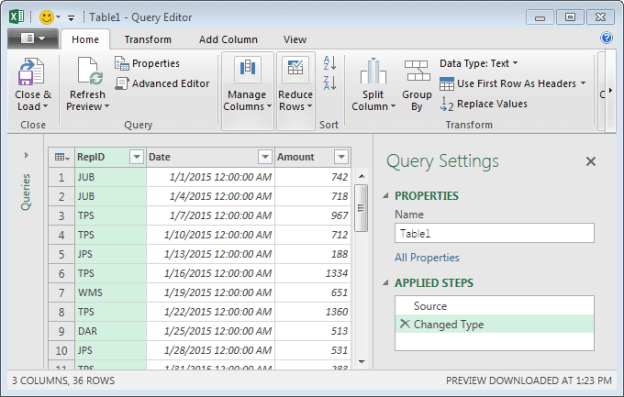This screenshot has height=397, width=624.
Task: Select row number 7 header
Action: 61,293
